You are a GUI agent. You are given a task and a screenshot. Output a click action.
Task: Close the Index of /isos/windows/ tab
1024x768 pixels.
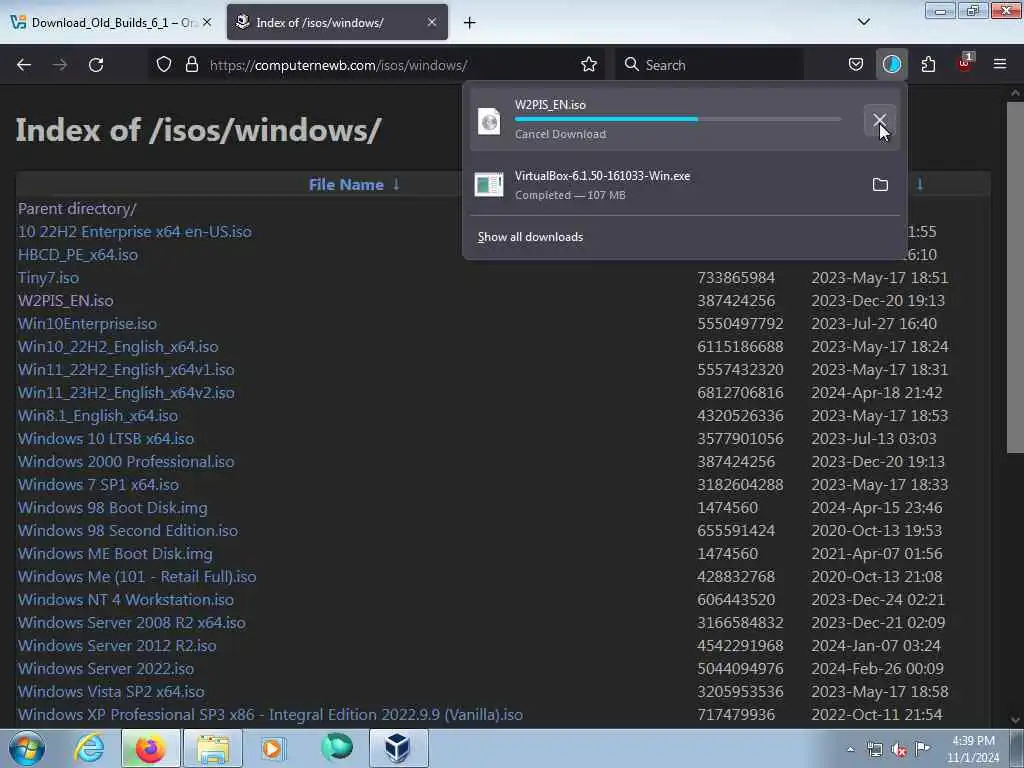(432, 22)
